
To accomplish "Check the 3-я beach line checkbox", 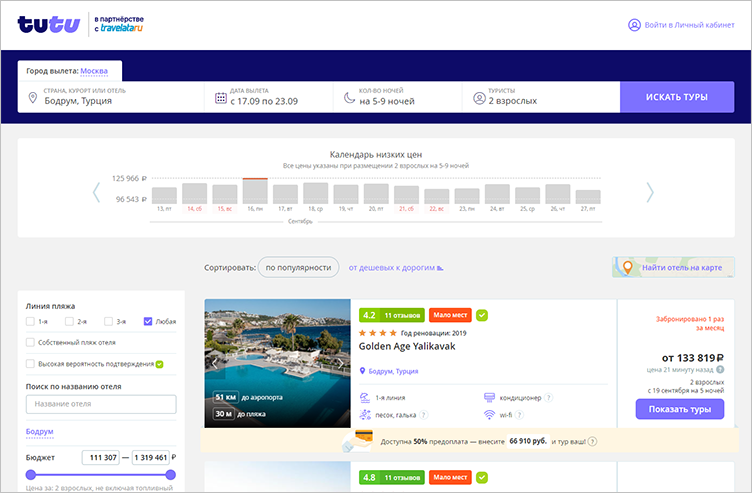I will coord(109,321).
